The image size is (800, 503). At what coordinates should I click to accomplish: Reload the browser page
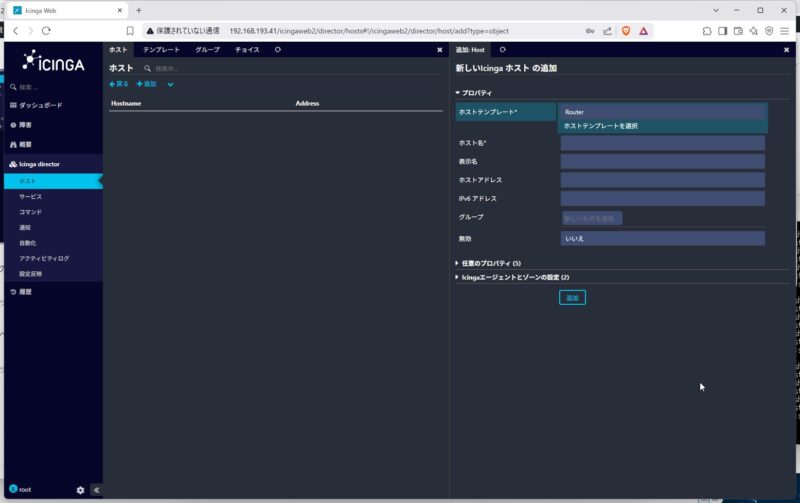tap(46, 31)
